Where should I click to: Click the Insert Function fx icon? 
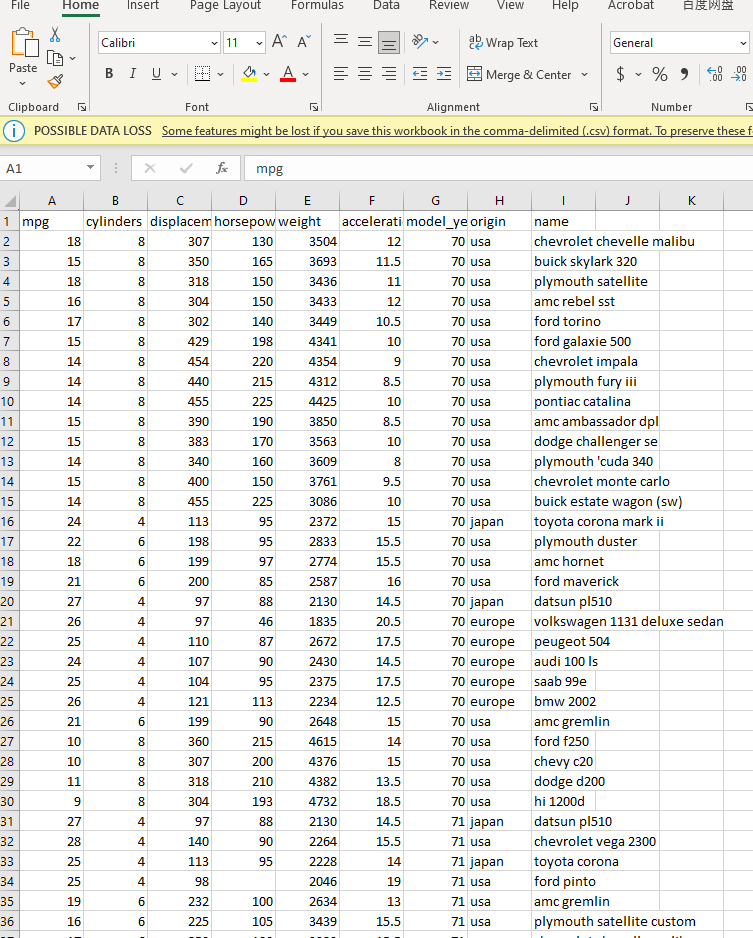(222, 169)
